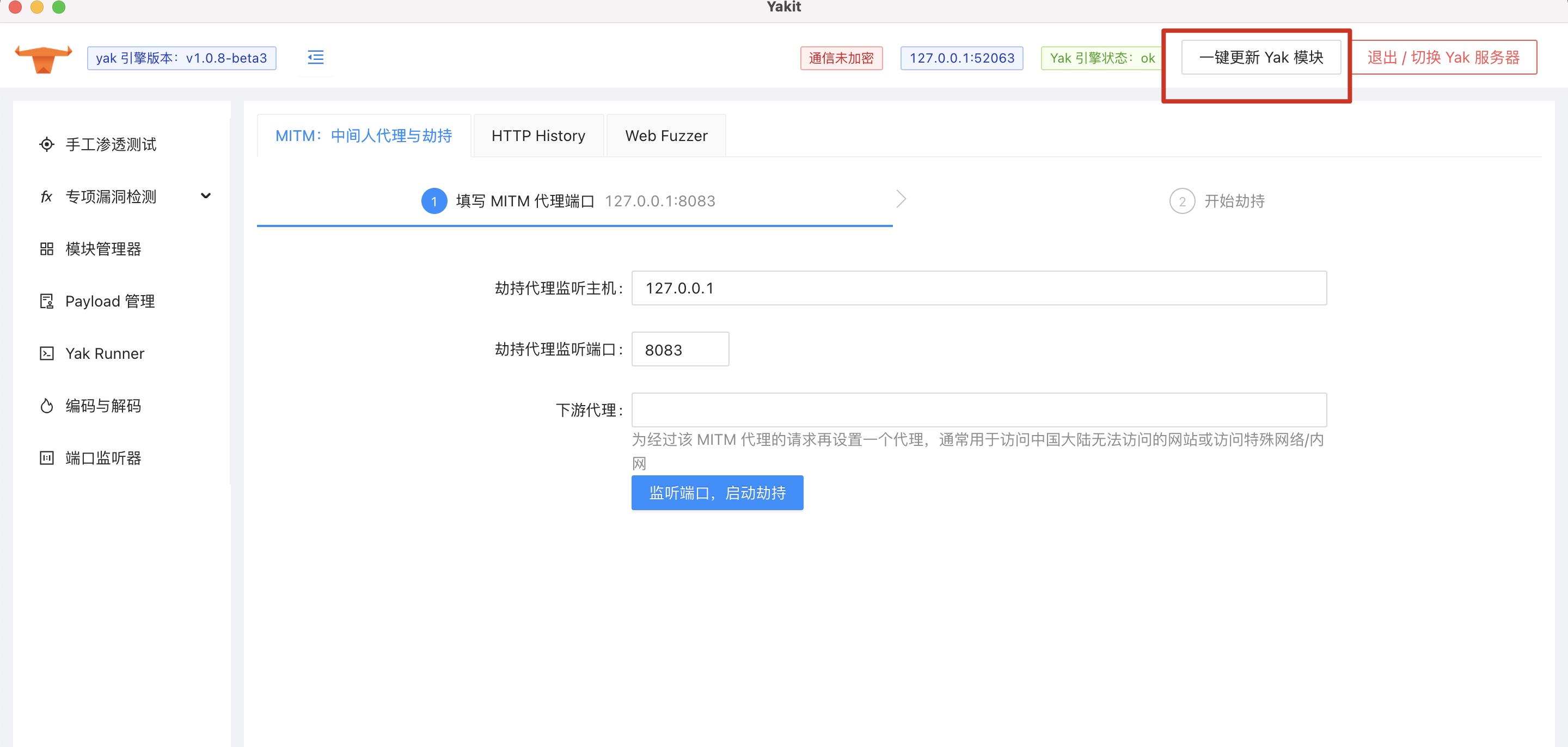Click the 模块管理器 grid icon
Image resolution: width=1568 pixels, height=747 pixels.
tap(46, 249)
